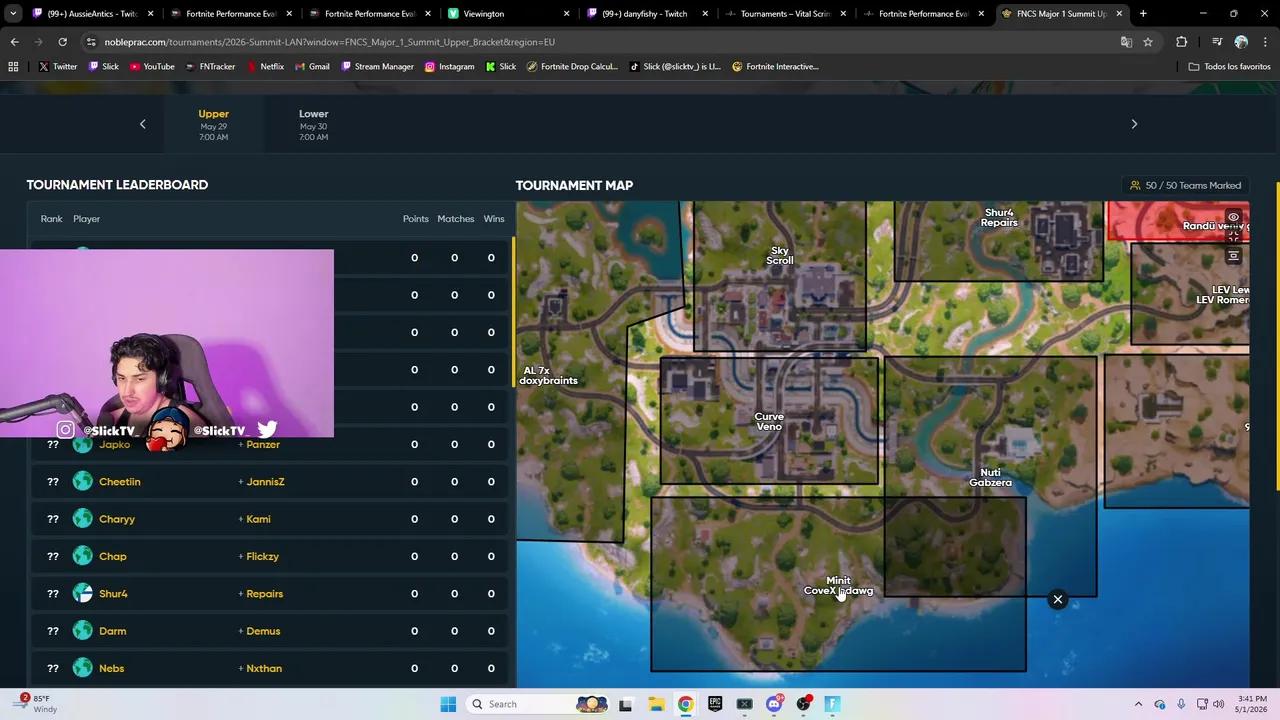The height and width of the screenshot is (720, 1280).
Task: Click the Rank column header
Action: [x=51, y=219]
